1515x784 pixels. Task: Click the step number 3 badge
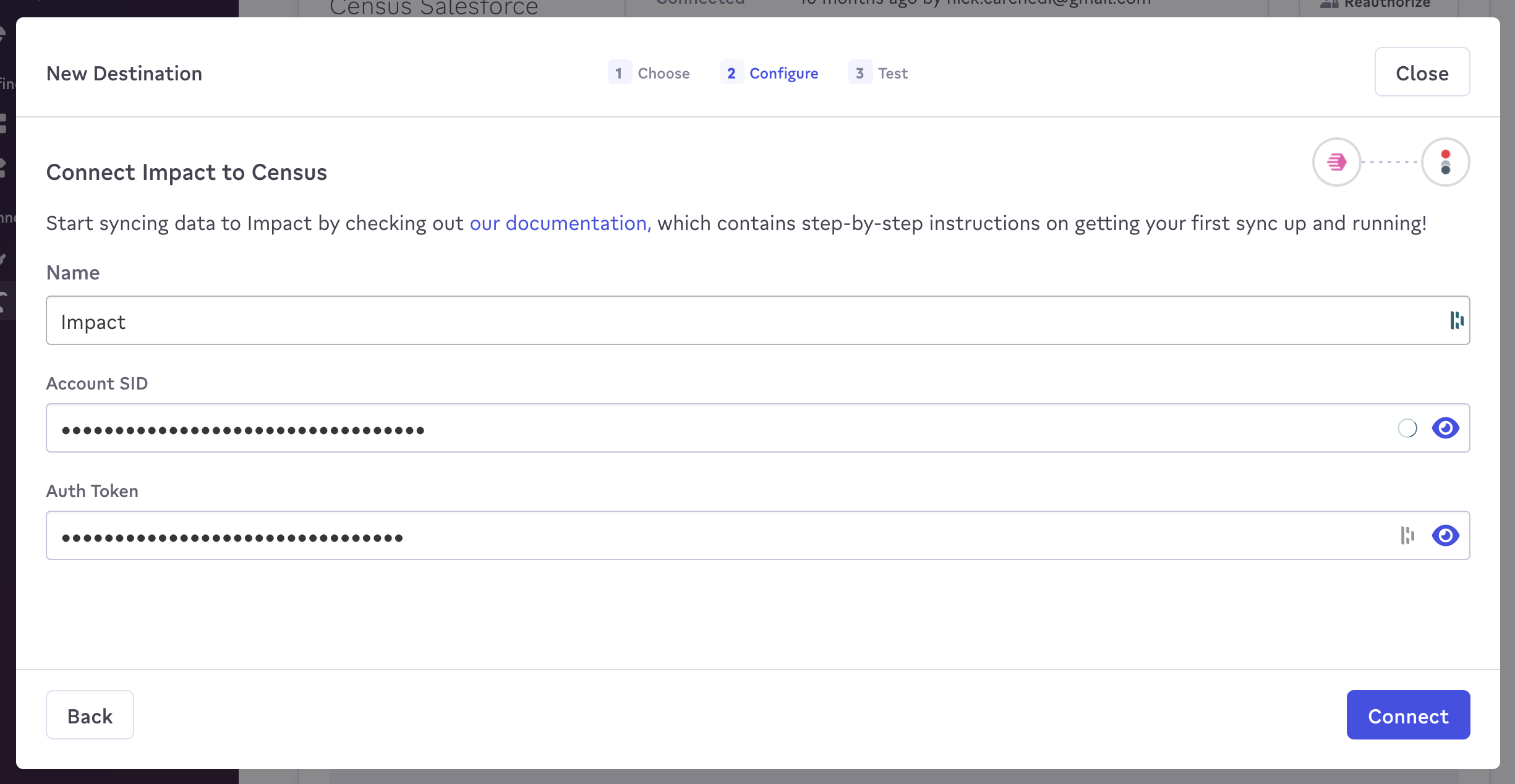pos(860,73)
